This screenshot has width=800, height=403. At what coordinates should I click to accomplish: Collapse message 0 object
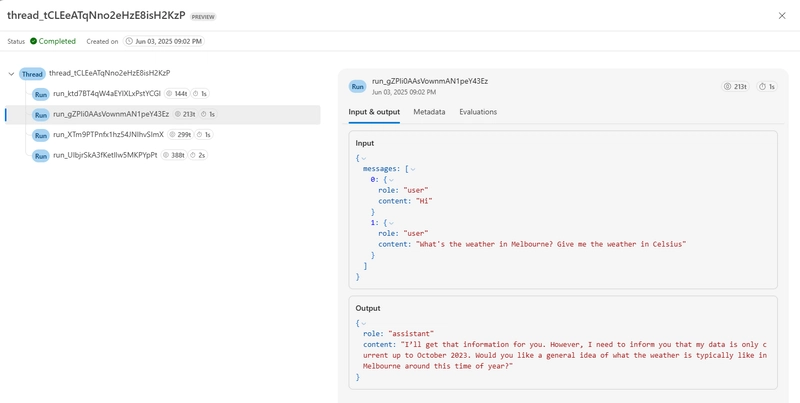point(391,180)
